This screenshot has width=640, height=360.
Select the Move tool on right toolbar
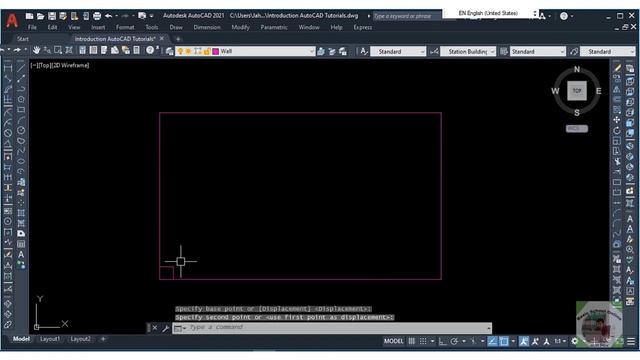point(617,120)
